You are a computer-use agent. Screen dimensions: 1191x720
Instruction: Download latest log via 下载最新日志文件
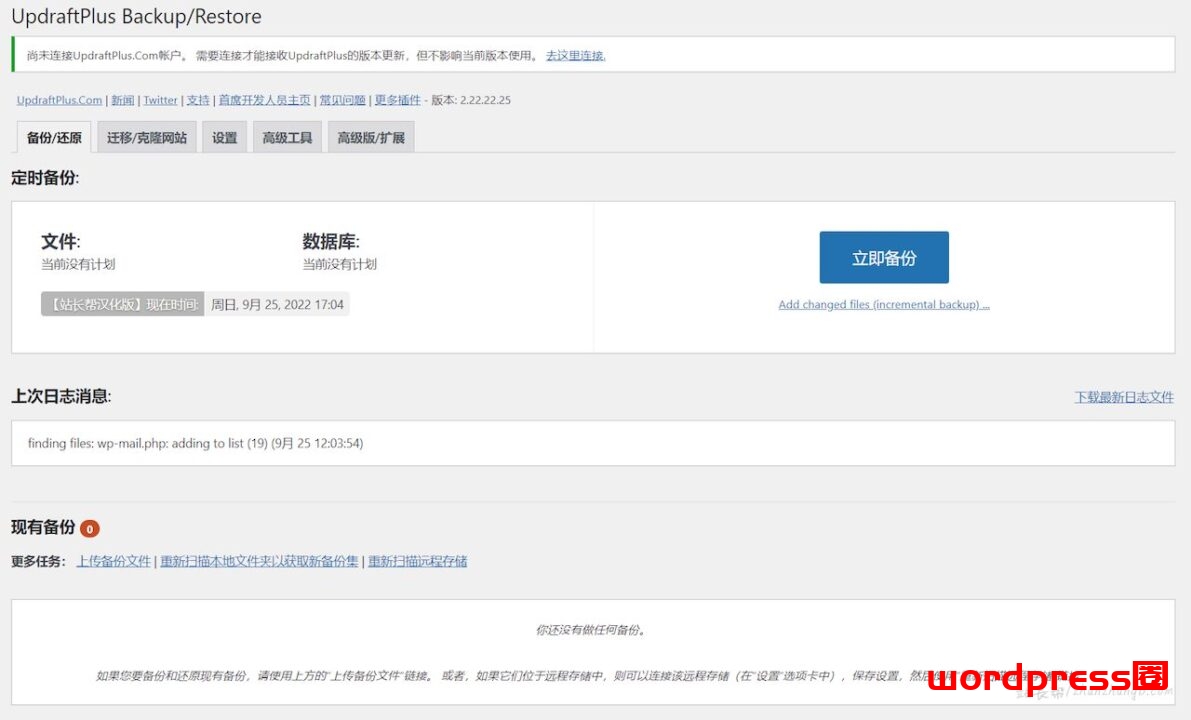[1123, 397]
